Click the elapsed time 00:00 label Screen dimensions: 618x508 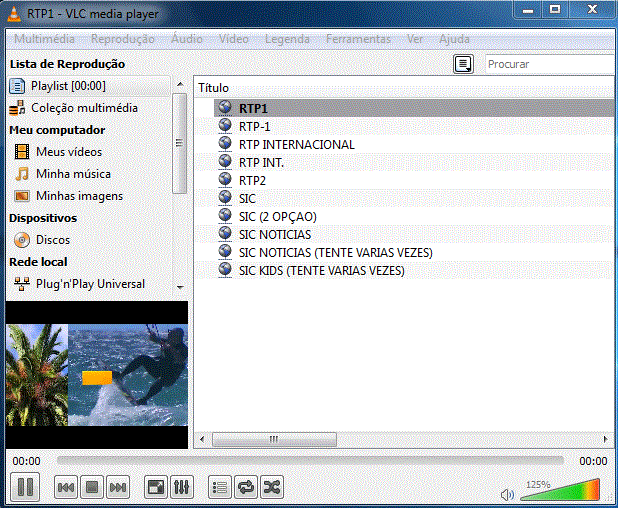click(26, 461)
